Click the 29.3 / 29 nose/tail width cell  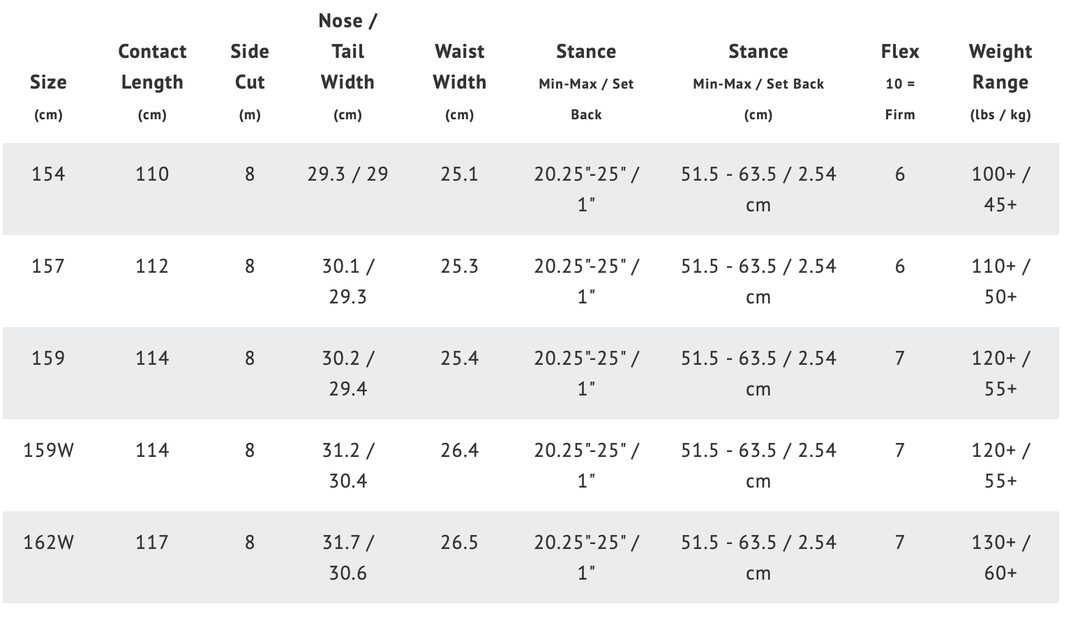[348, 174]
